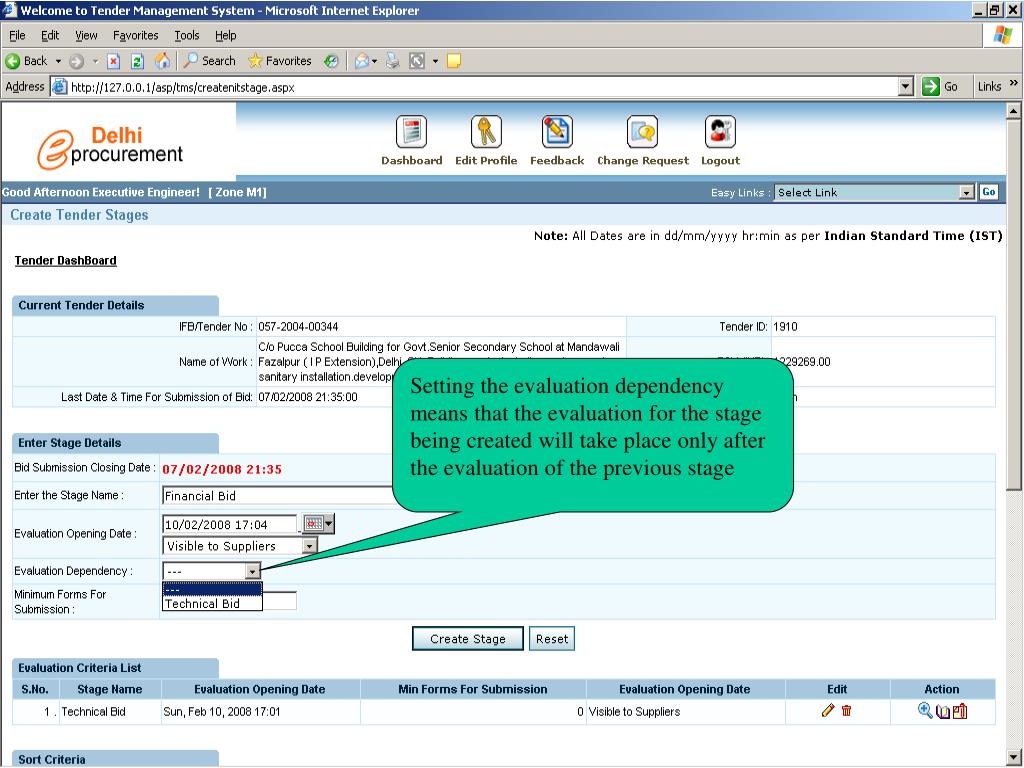The height and width of the screenshot is (768, 1024).
Task: Refresh the page in Internet Explorer
Action: [x=137, y=61]
